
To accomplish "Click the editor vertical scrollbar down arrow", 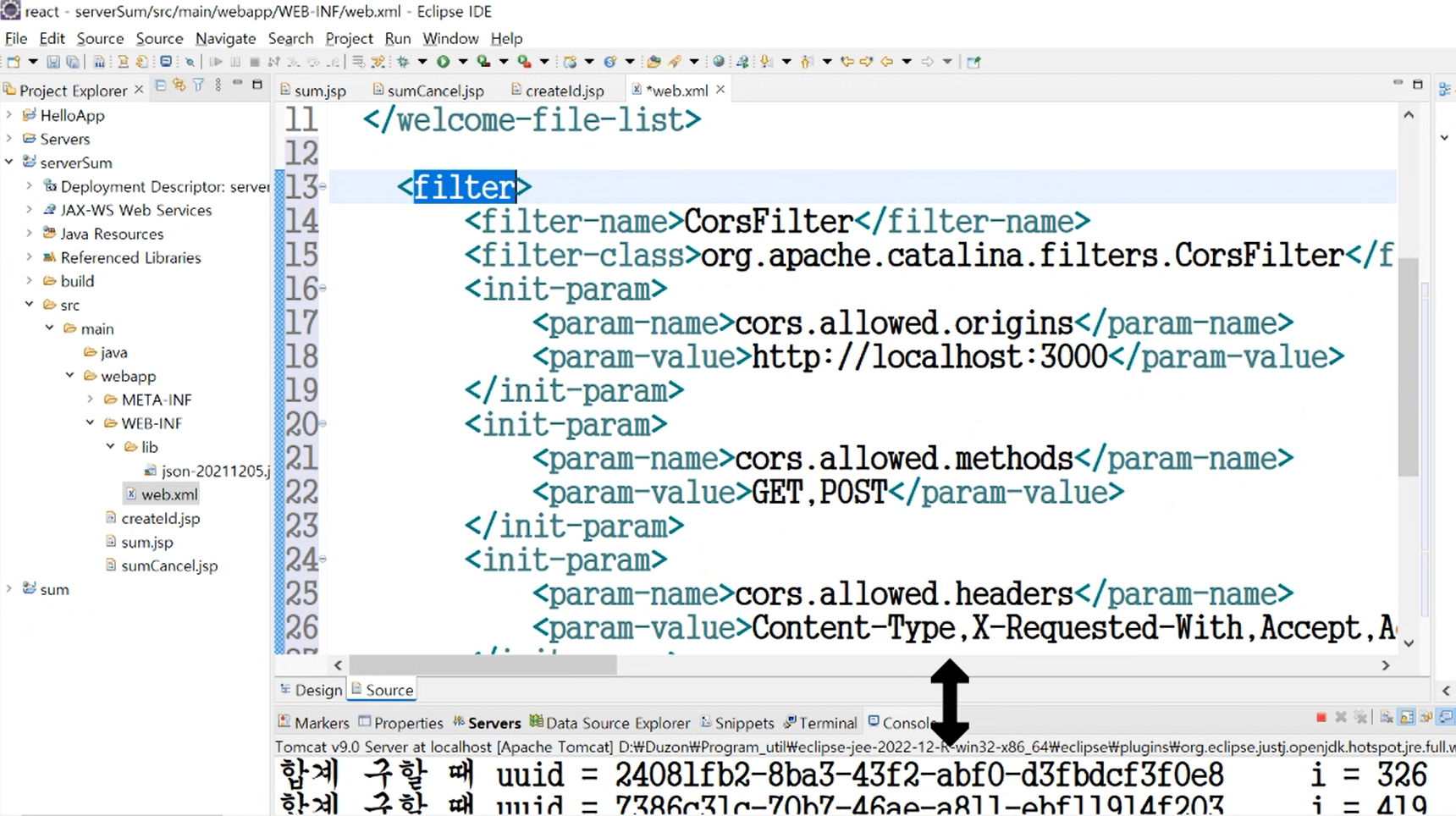I will [x=1409, y=642].
